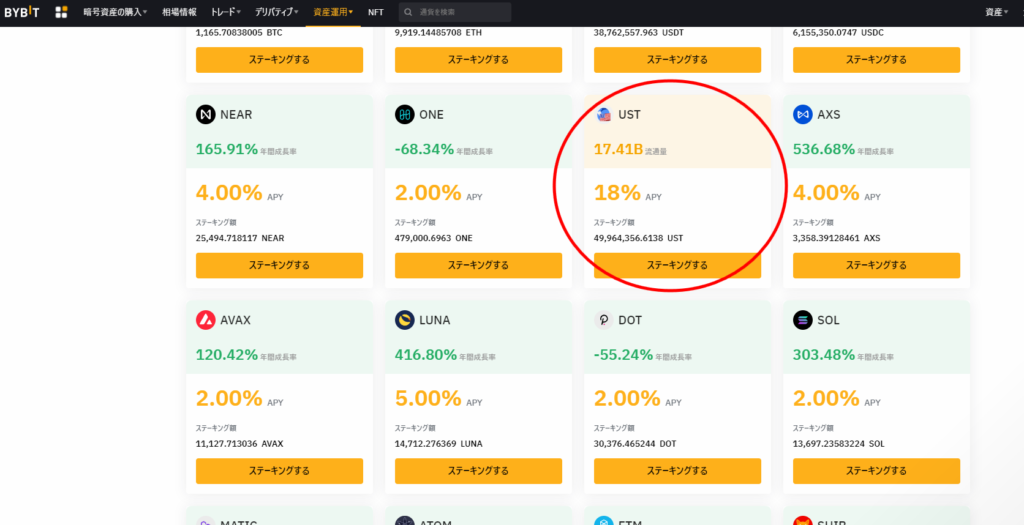Click staked amount 25,494.718117 NEAR
Screen dimensions: 1024x525
coord(240,238)
